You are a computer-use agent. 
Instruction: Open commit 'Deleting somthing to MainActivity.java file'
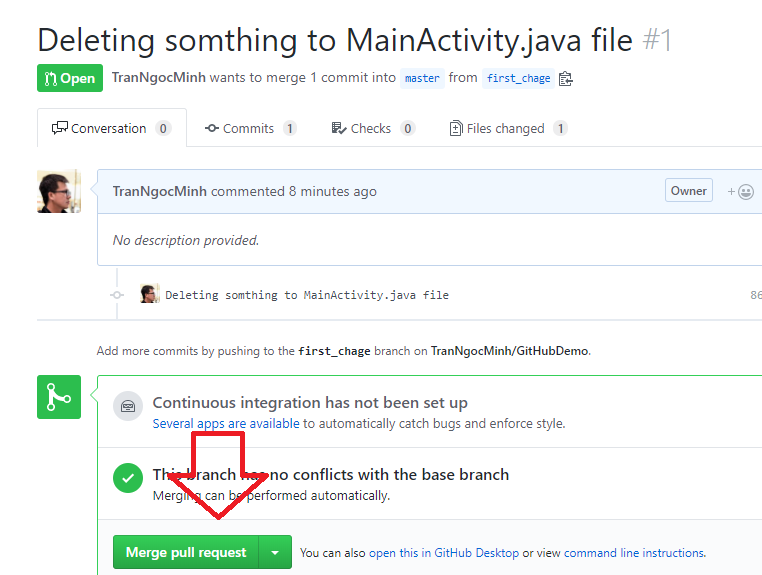pos(307,295)
